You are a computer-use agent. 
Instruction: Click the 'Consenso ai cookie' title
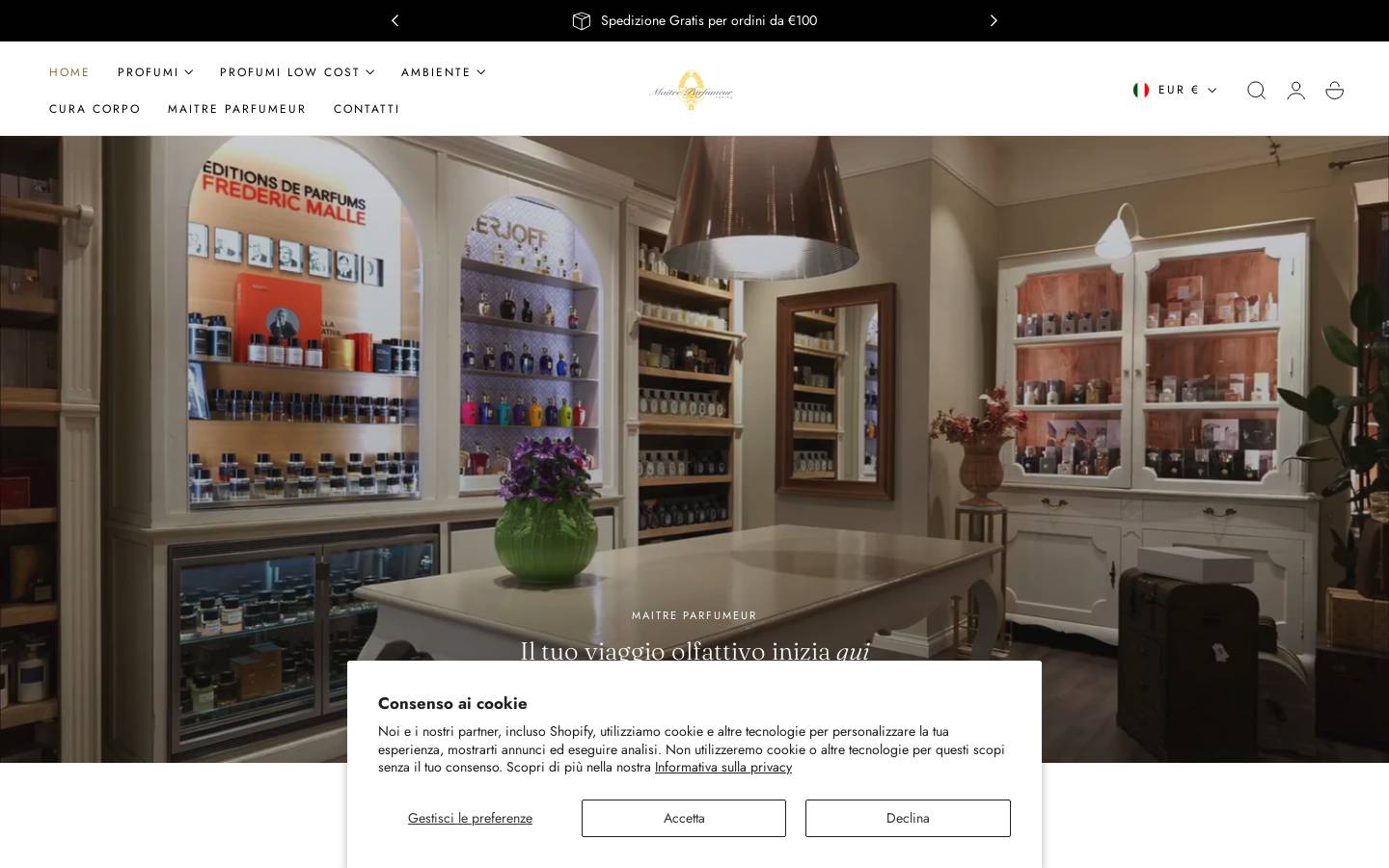coord(452,703)
